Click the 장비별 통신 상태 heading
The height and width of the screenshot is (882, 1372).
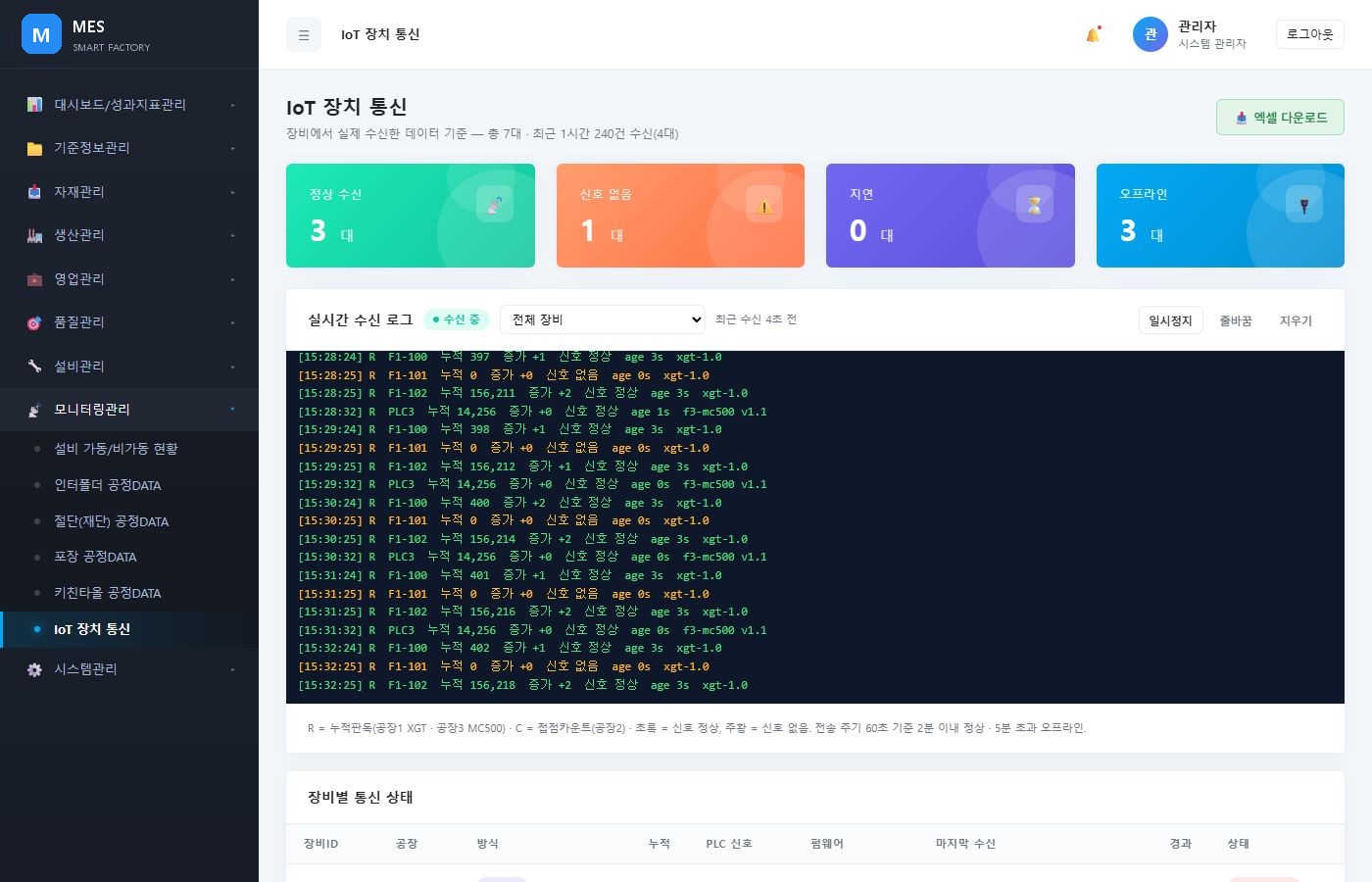pyautogui.click(x=361, y=797)
